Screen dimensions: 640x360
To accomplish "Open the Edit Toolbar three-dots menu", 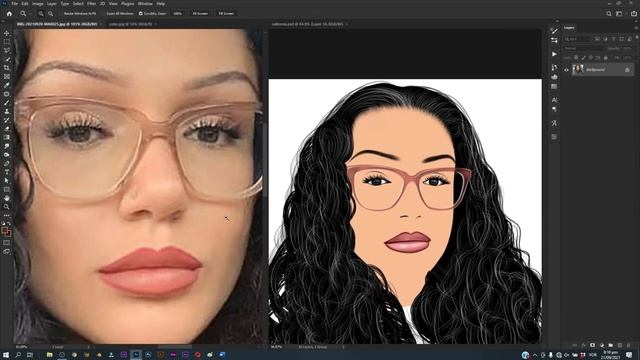I will pyautogui.click(x=7, y=215).
